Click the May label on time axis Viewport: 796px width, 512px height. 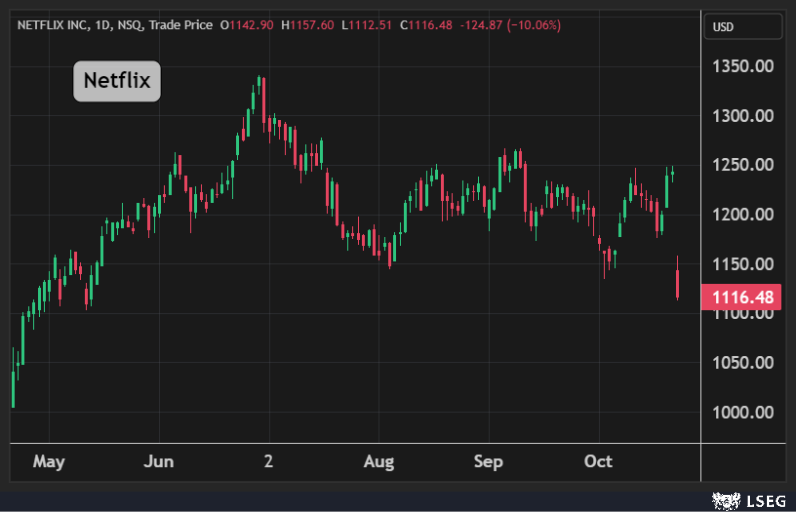coord(48,462)
